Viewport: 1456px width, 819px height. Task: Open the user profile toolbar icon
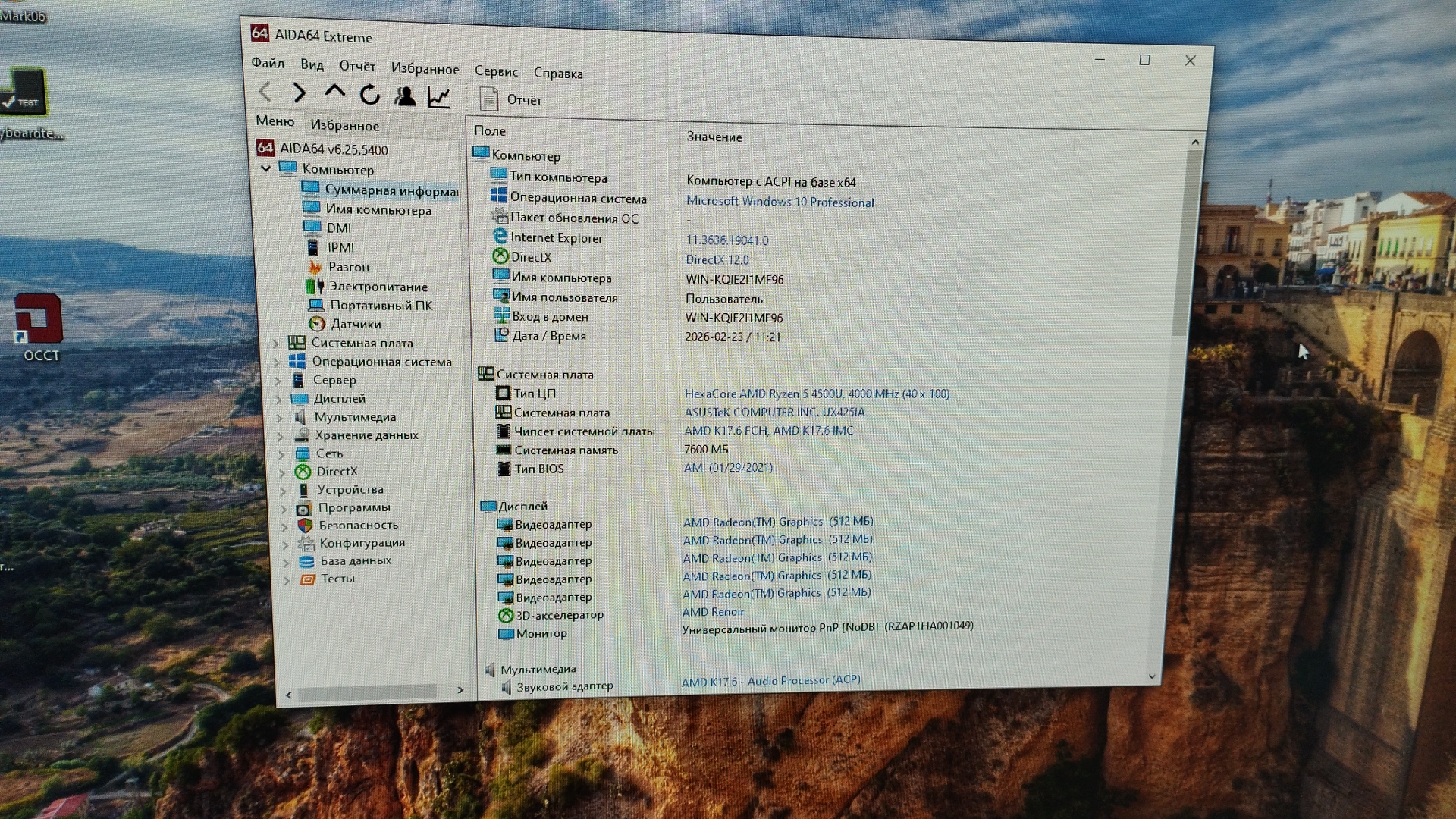click(404, 96)
